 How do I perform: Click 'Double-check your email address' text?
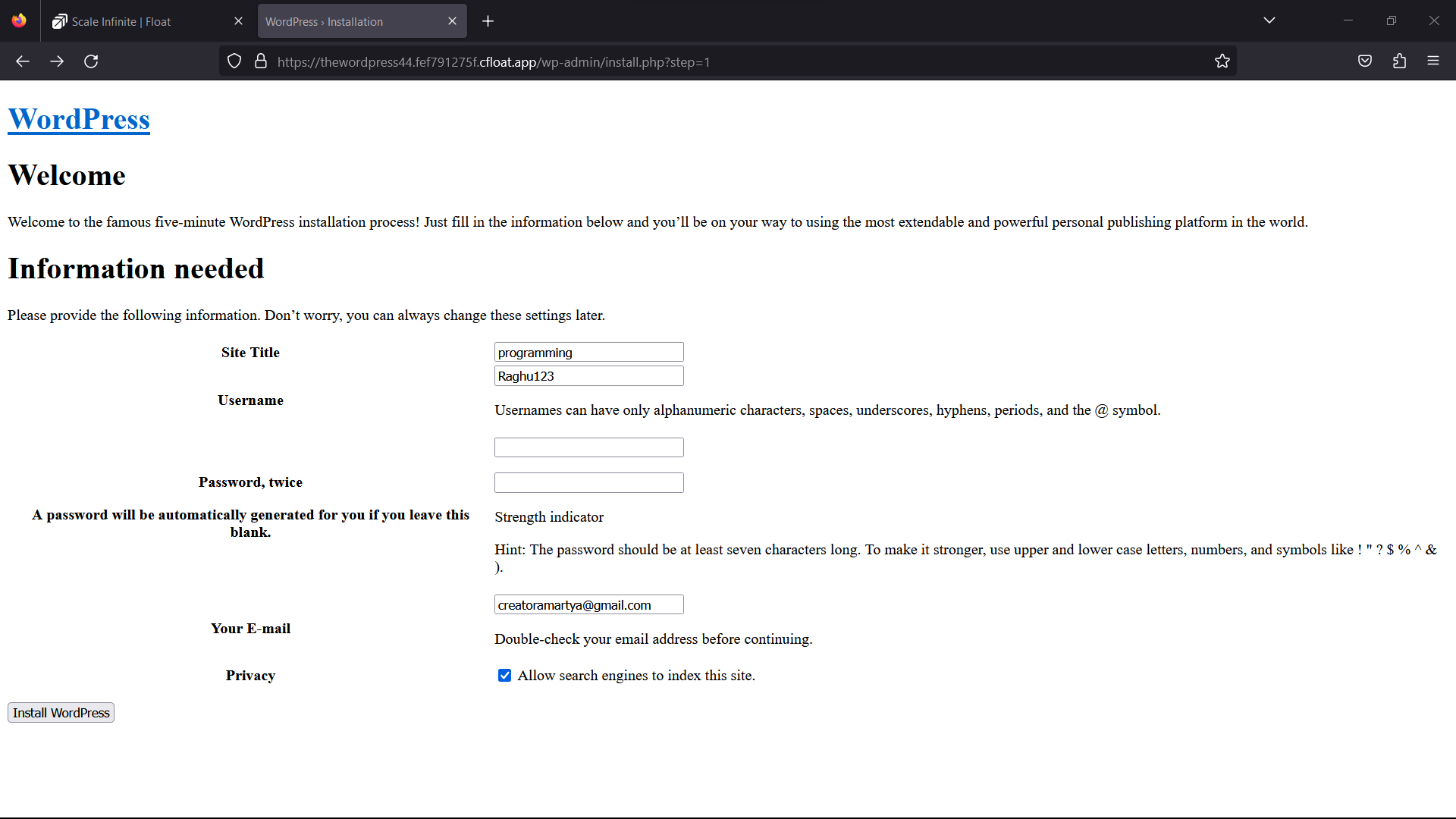tap(654, 639)
